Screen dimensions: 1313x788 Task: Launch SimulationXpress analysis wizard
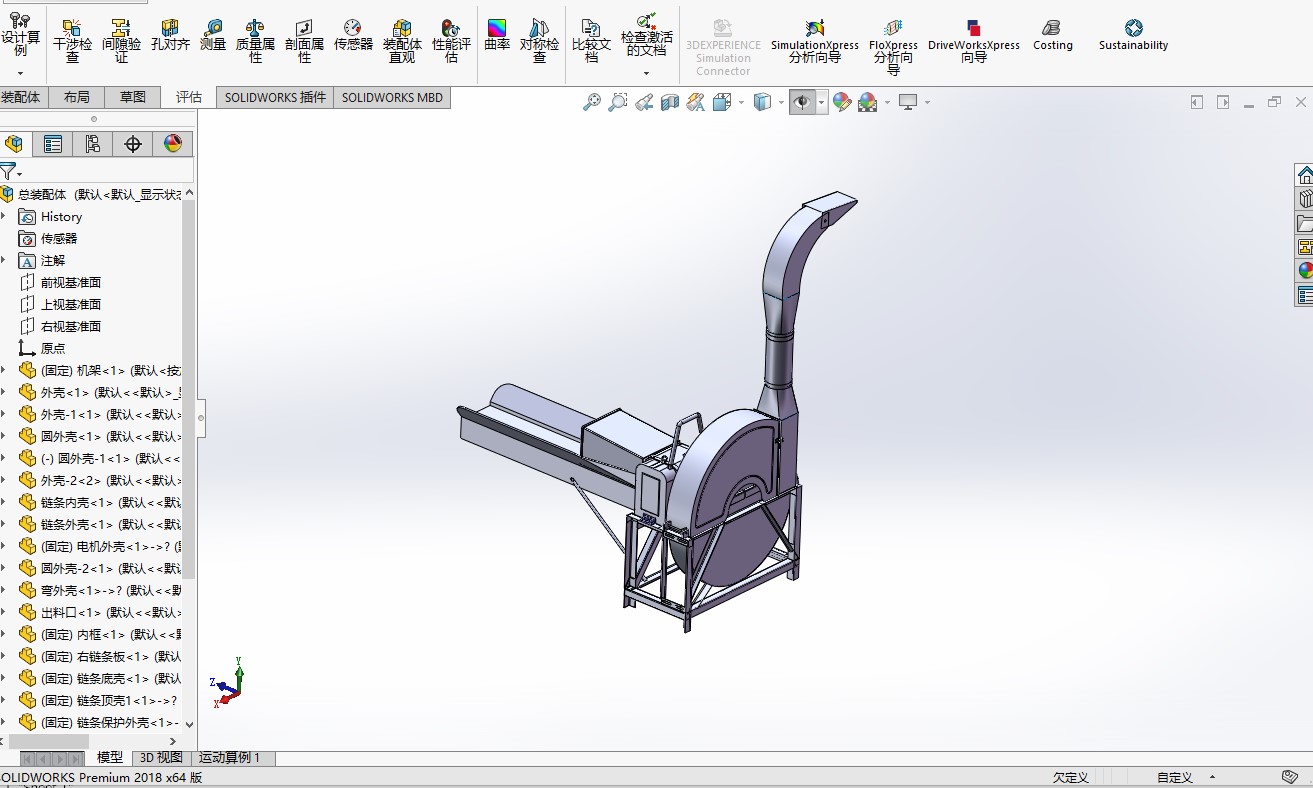pos(815,41)
